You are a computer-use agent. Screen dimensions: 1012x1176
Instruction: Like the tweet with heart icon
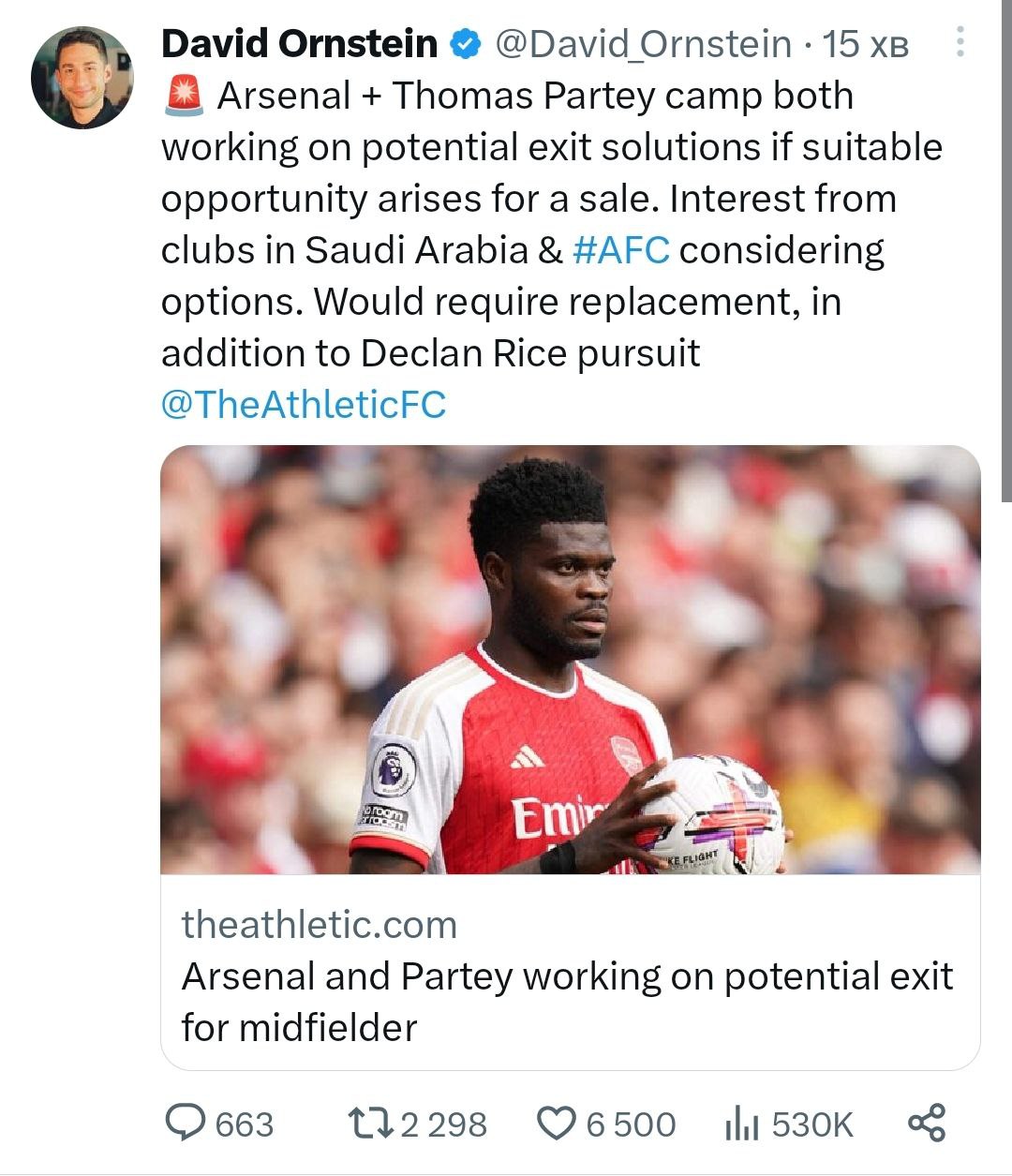coord(558,1123)
